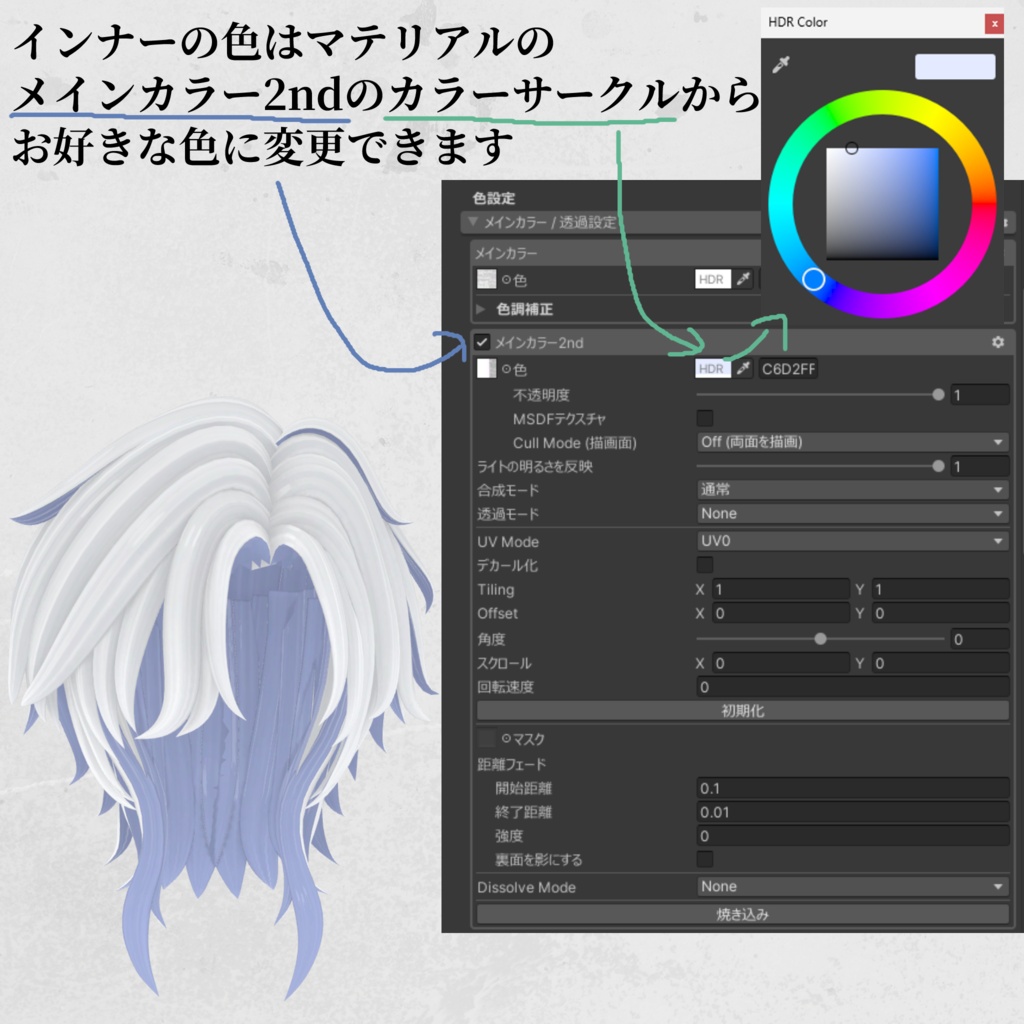Open the HDR color field of メインカラー

[x=712, y=280]
